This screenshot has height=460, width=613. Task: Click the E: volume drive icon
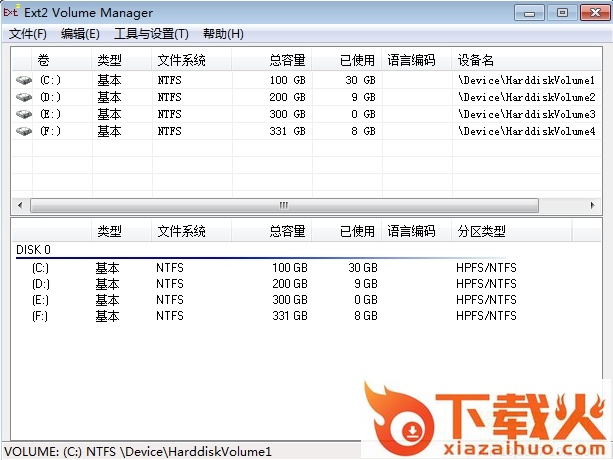23,114
